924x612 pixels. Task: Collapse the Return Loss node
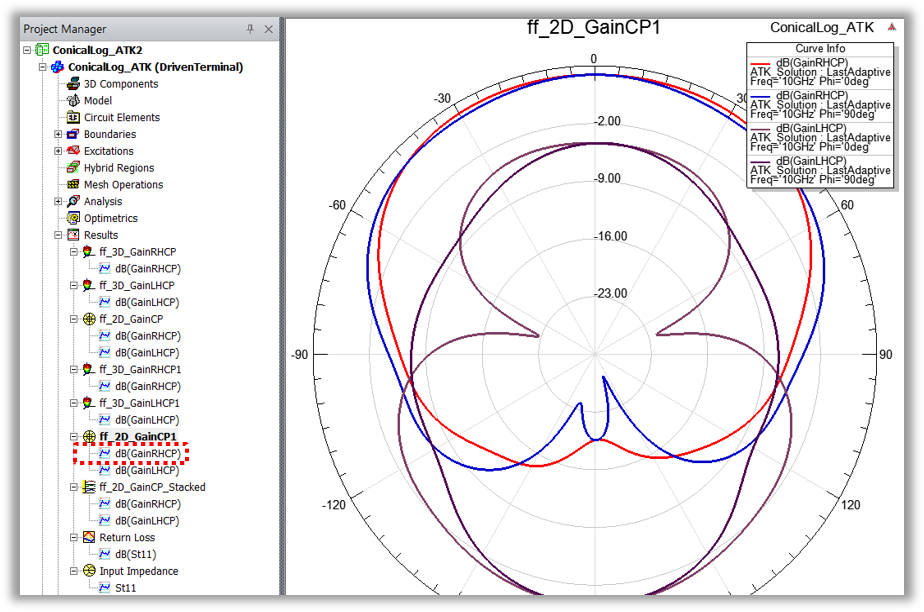[x=74, y=537]
